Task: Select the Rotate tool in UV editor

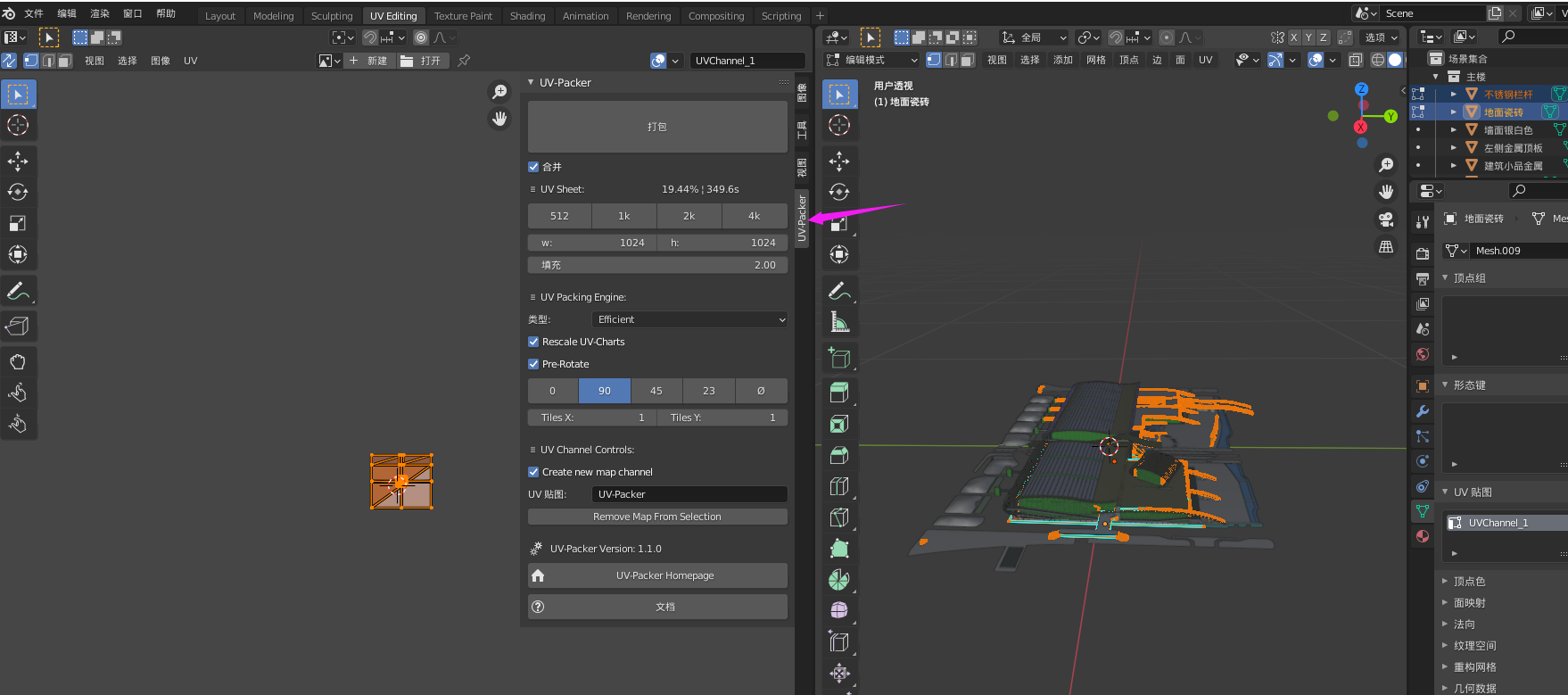Action: pyautogui.click(x=18, y=192)
